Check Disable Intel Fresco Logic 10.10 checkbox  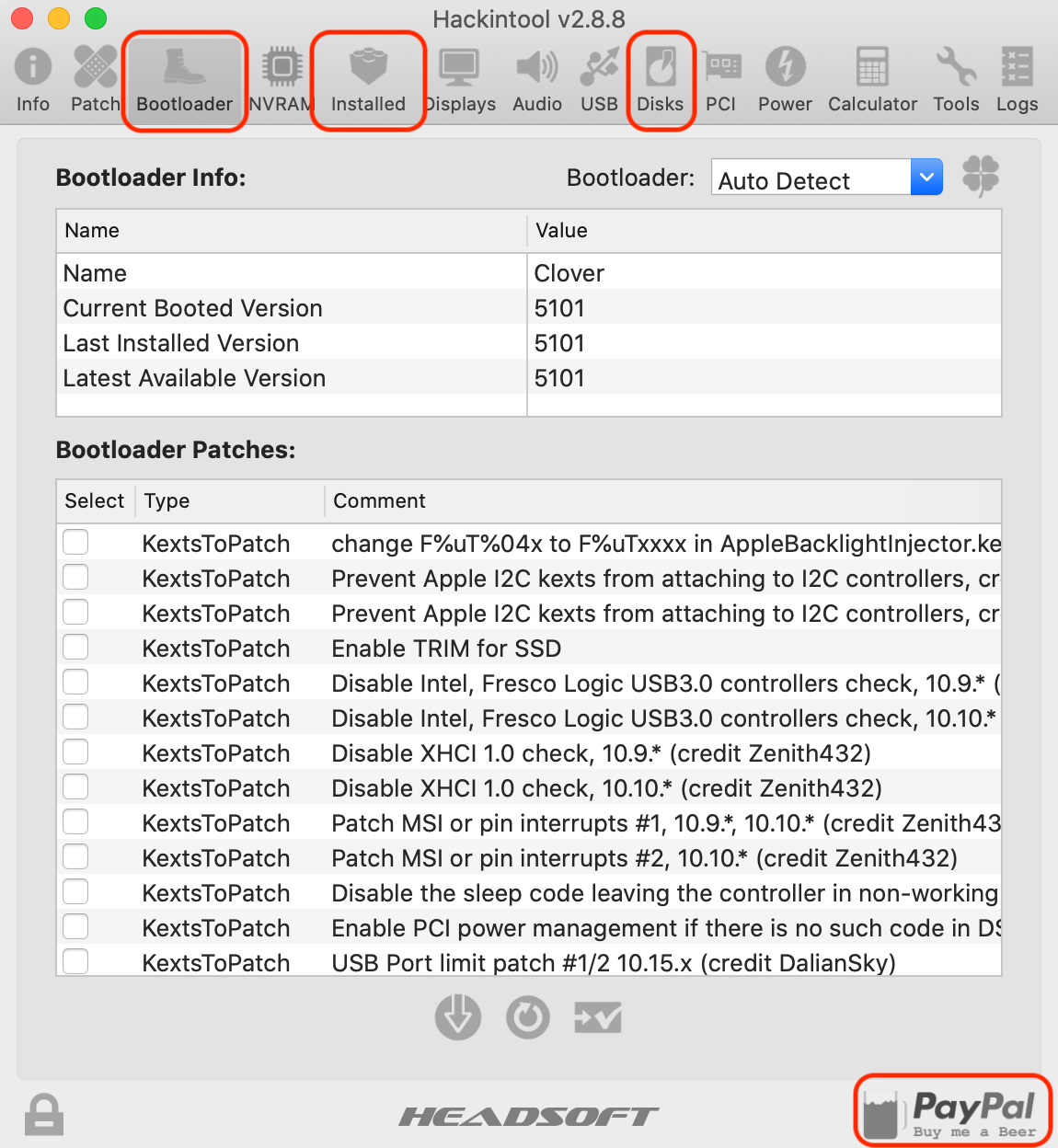[x=75, y=717]
